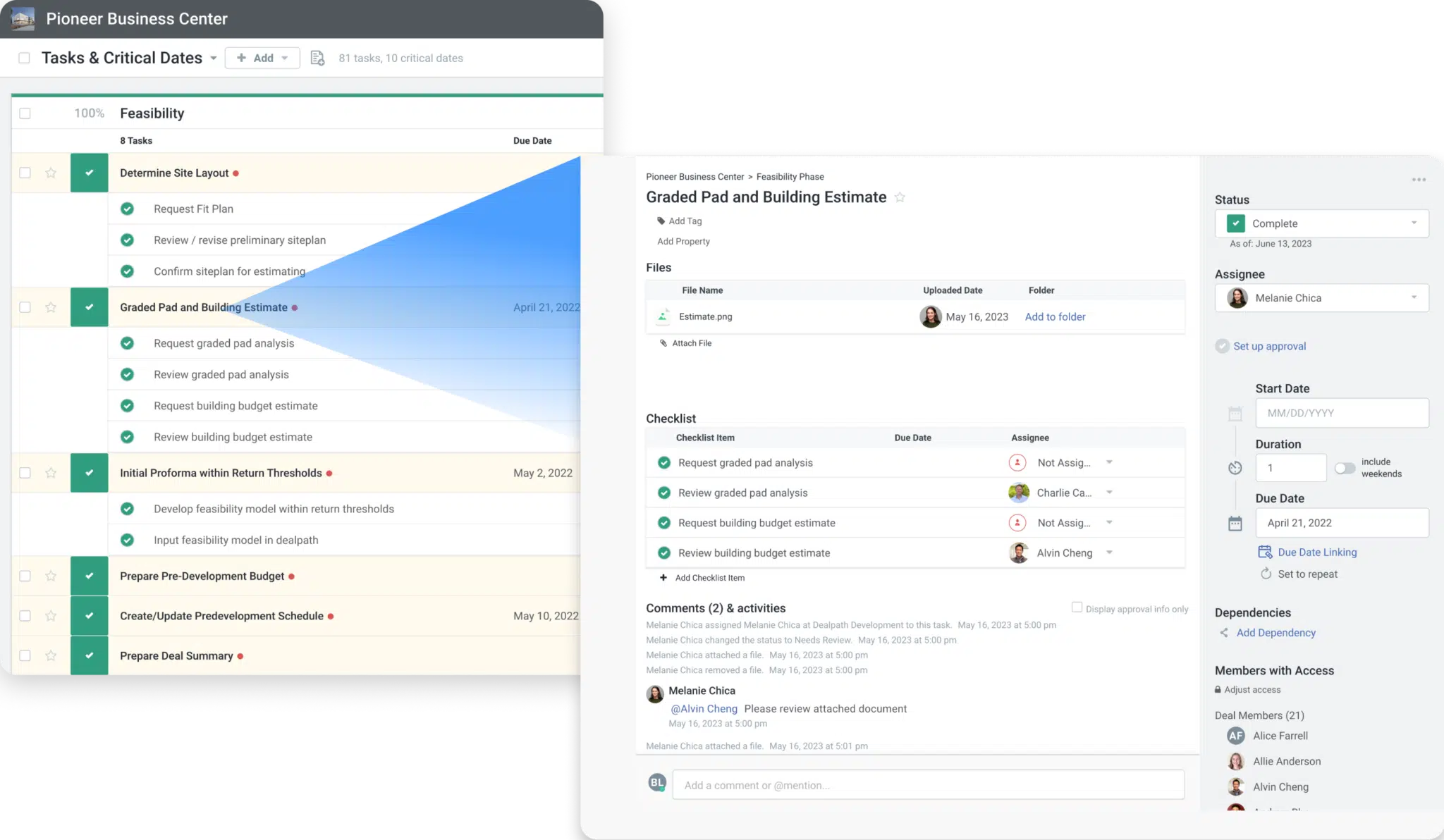
Task: Open the Initial Proforma within Return Thresholds task
Action: tap(221, 473)
